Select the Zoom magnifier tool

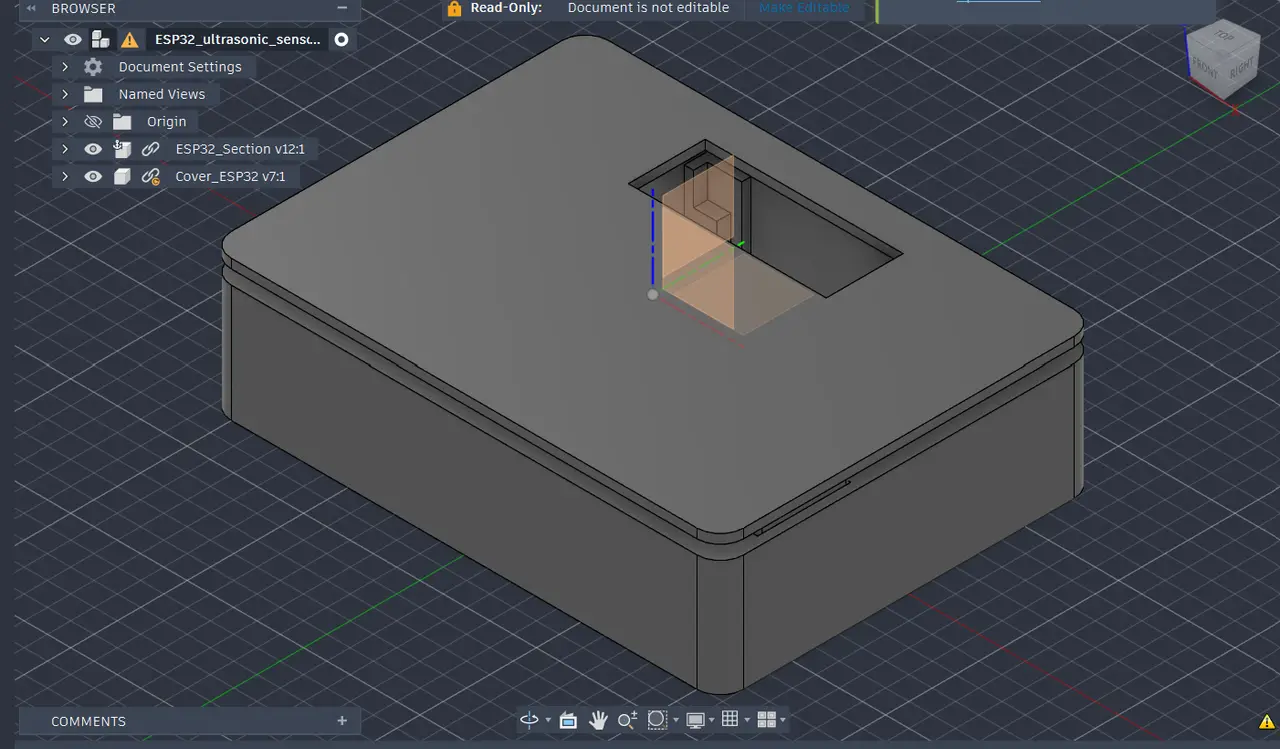coord(627,720)
